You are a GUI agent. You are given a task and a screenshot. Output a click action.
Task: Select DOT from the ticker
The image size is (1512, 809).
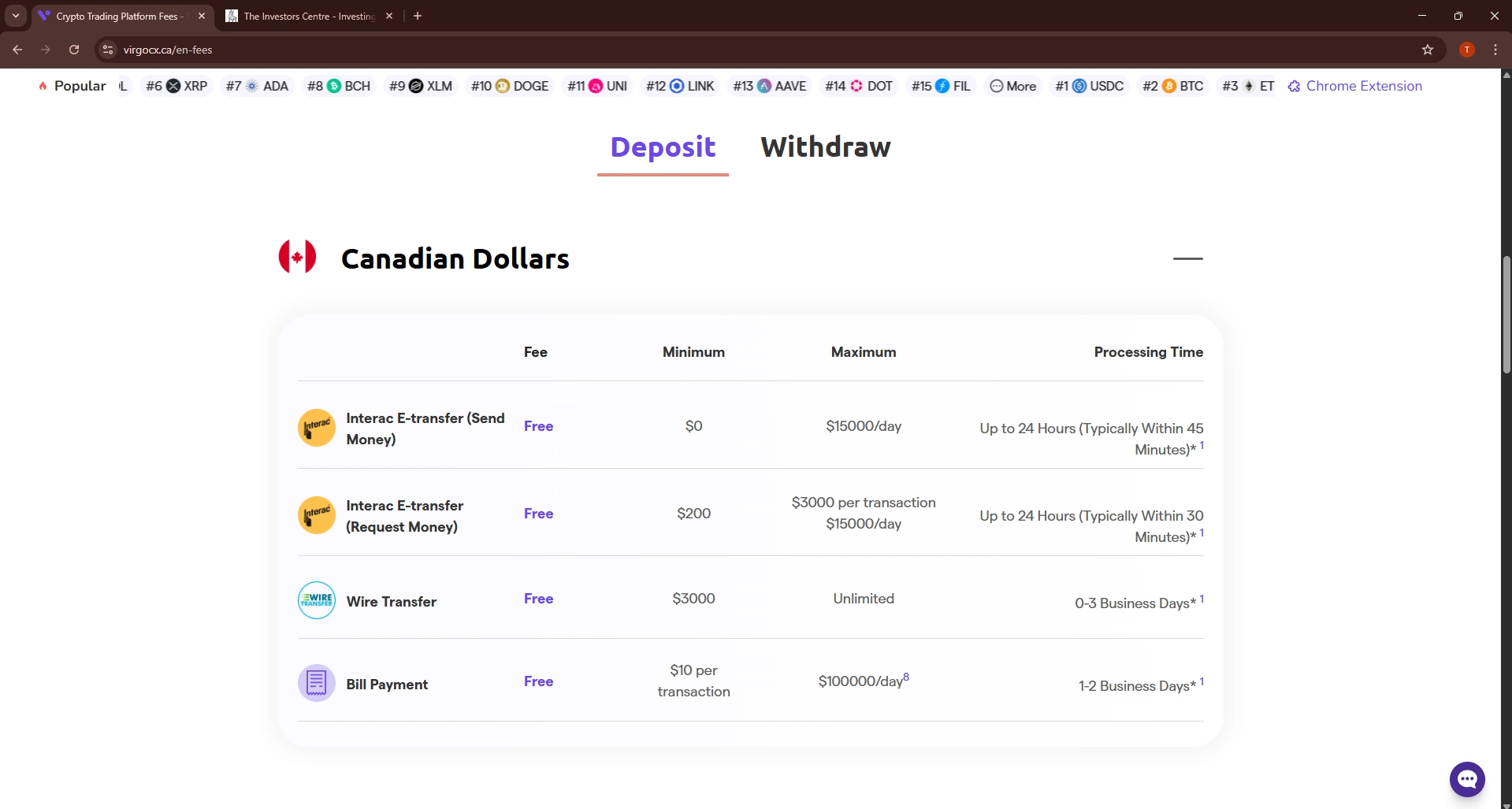tap(859, 86)
